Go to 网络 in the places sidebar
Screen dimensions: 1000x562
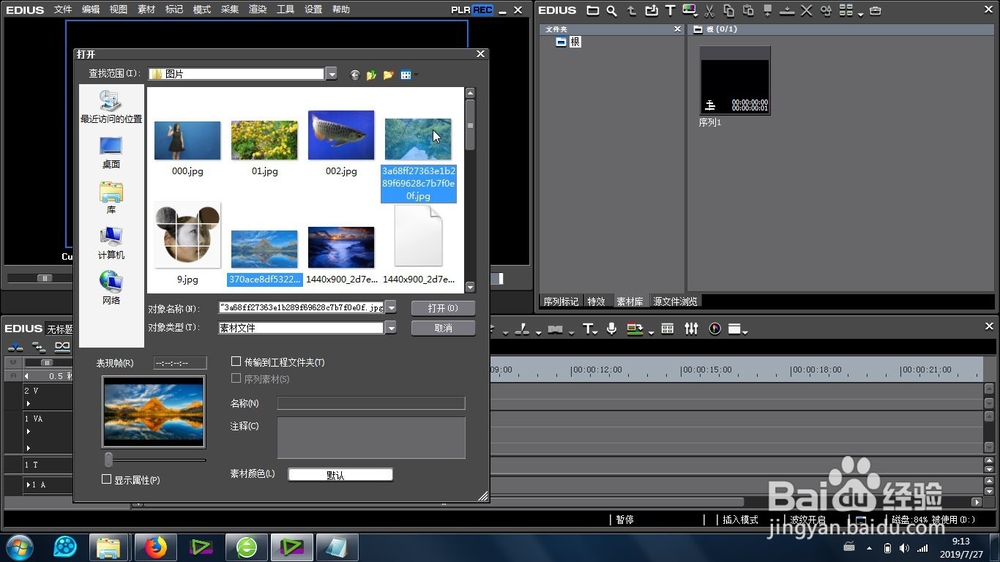[111, 288]
